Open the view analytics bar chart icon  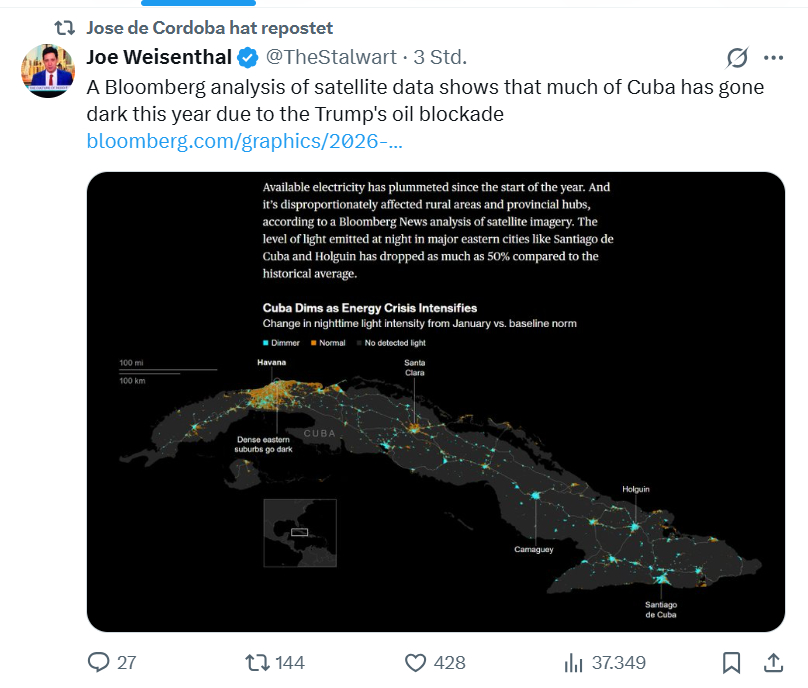pos(574,662)
